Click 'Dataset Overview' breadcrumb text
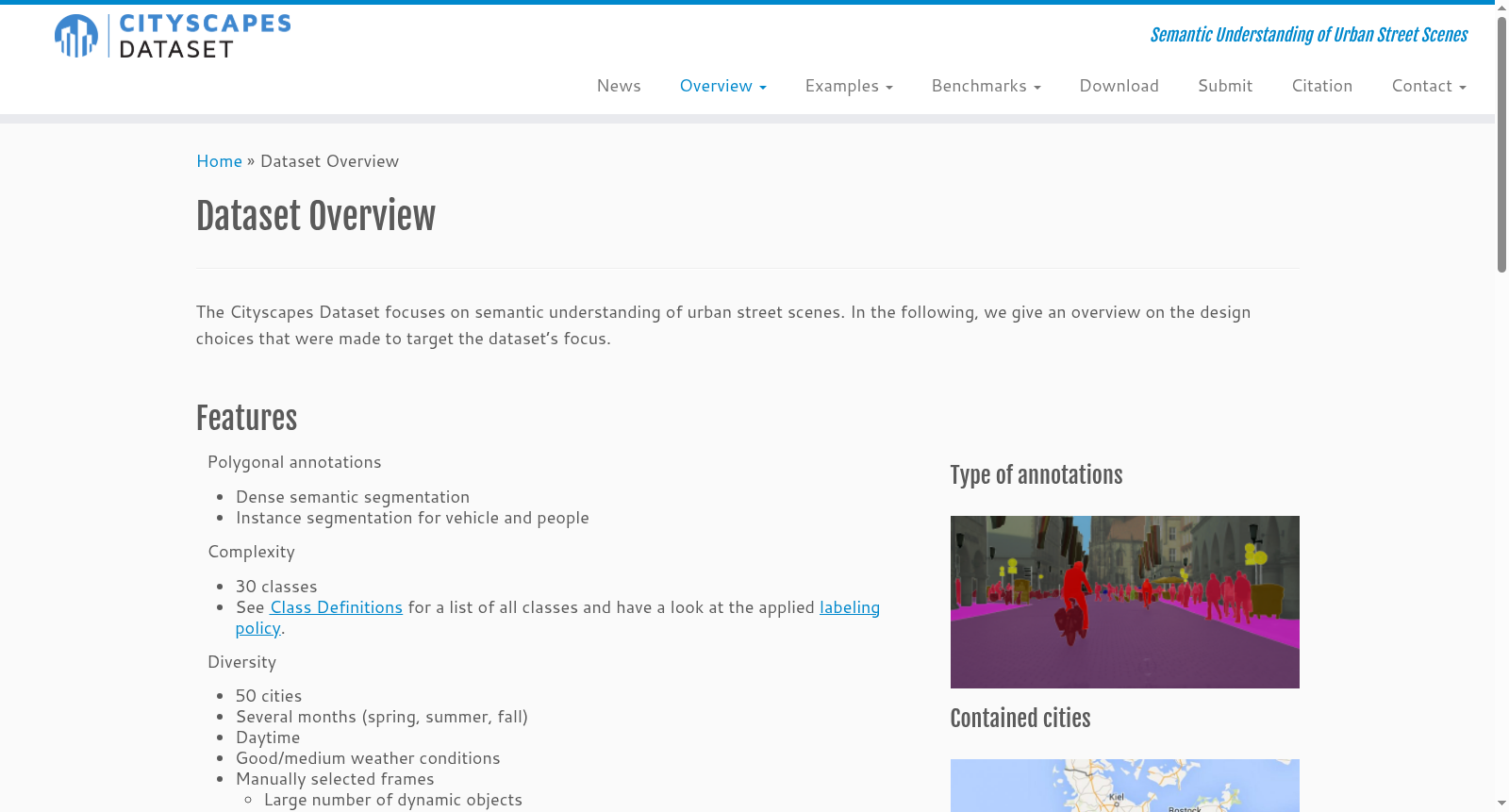The width and height of the screenshot is (1509, 812). click(x=329, y=161)
